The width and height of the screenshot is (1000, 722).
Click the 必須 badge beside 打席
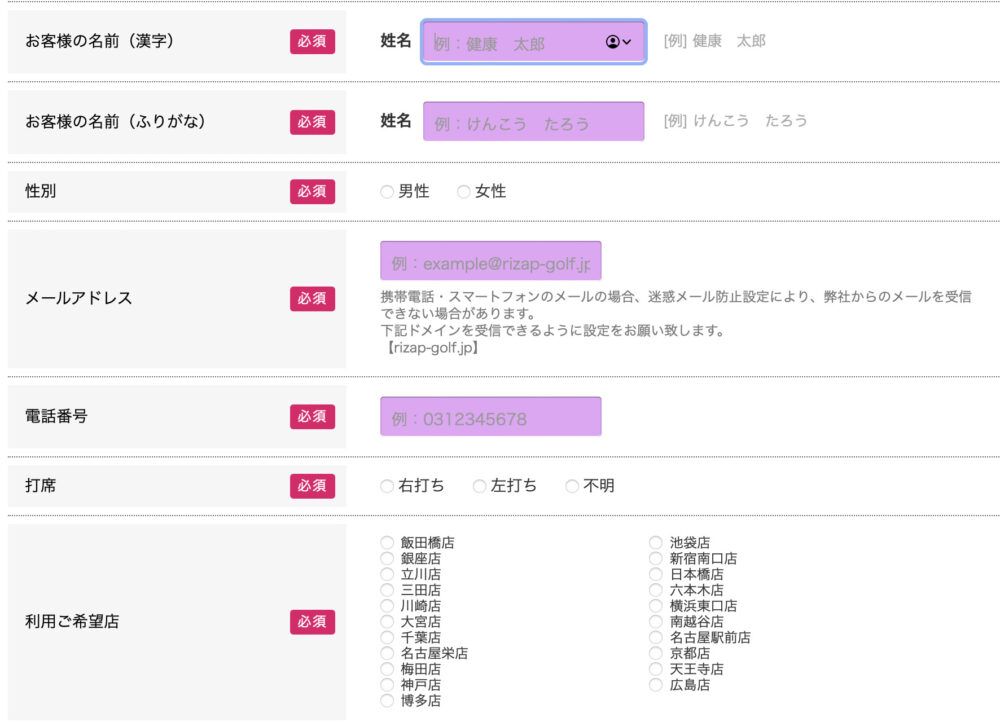click(x=312, y=486)
